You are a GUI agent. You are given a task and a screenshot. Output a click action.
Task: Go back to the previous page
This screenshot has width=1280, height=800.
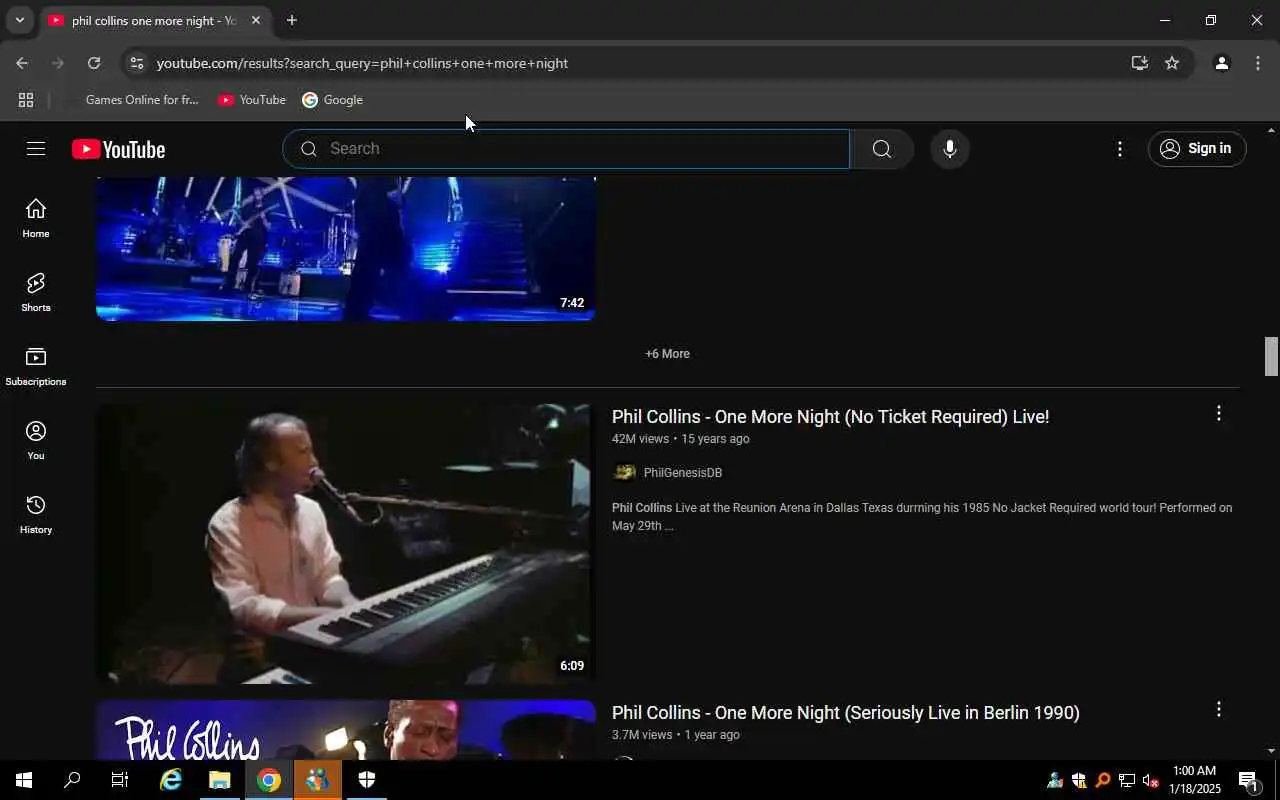tap(22, 63)
